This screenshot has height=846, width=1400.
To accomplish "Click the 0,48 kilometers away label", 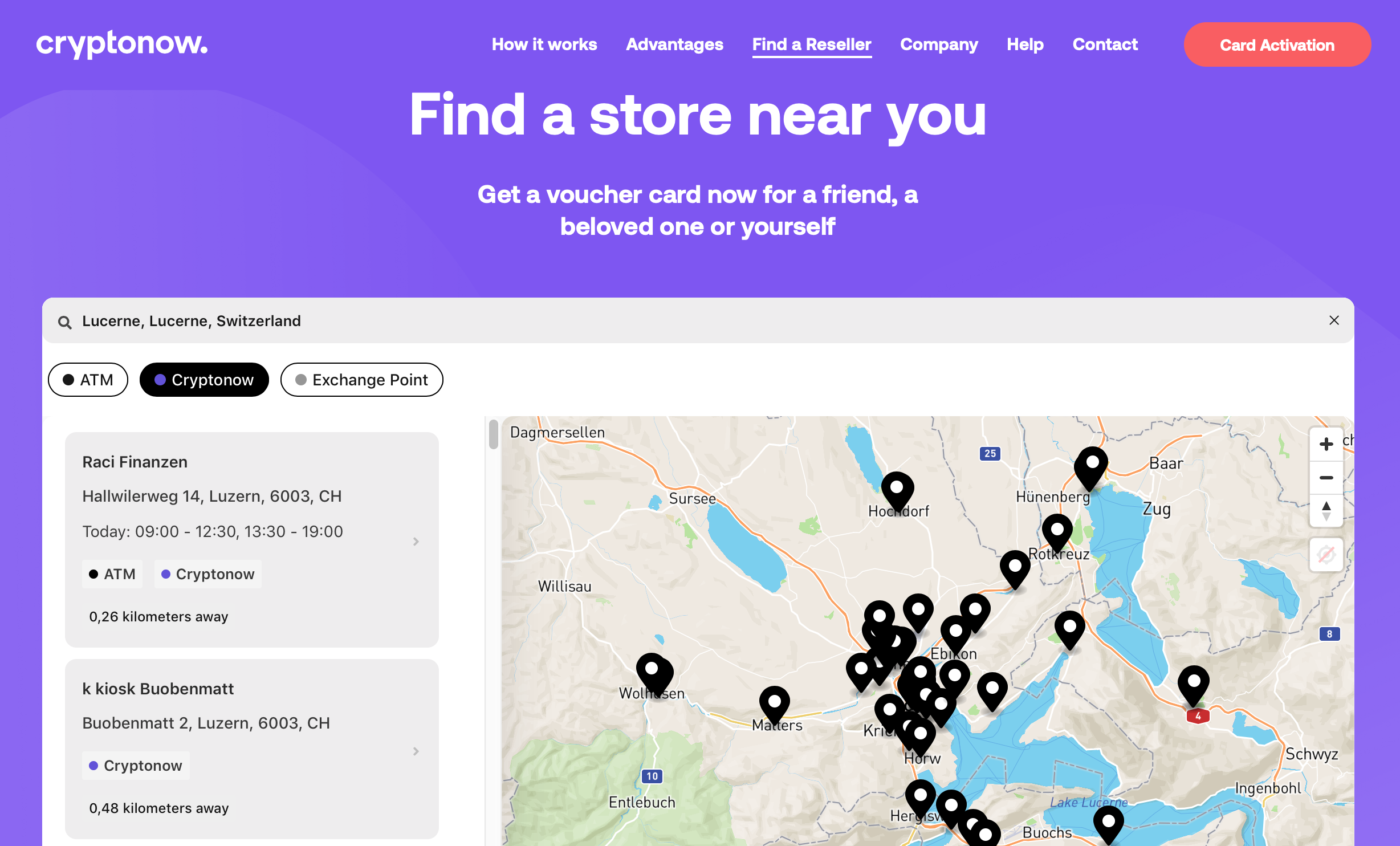I will tap(159, 808).
